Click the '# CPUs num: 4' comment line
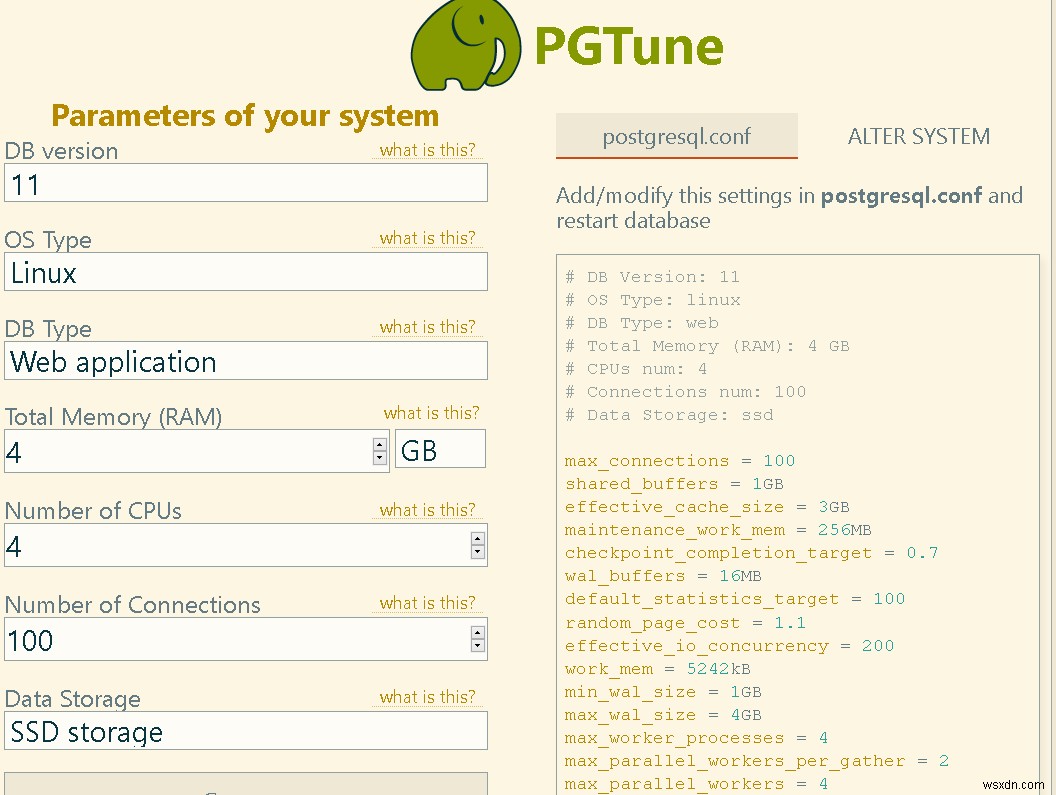1056x795 pixels. click(x=636, y=369)
